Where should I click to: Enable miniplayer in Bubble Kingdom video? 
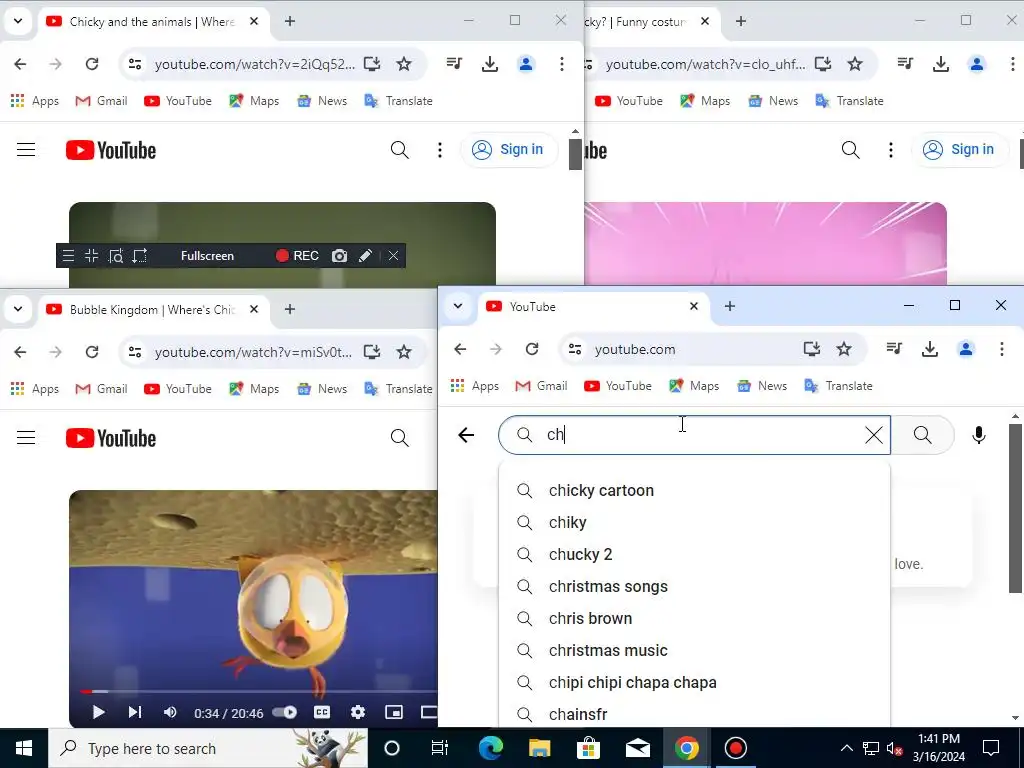point(394,712)
